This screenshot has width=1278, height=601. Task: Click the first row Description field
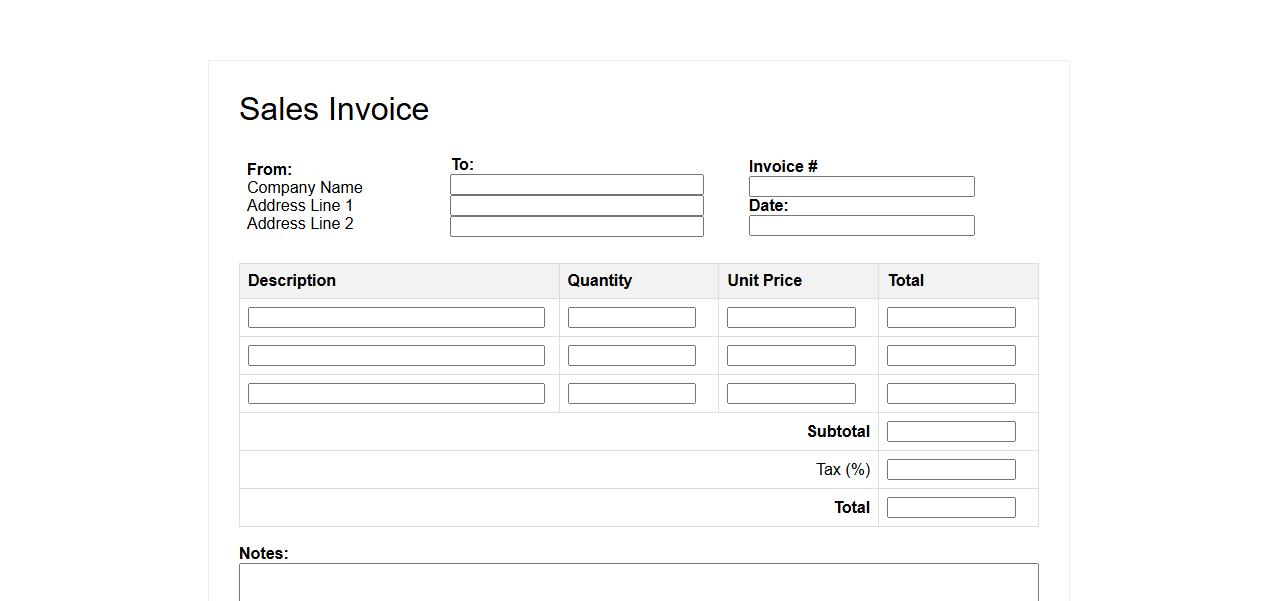point(396,318)
